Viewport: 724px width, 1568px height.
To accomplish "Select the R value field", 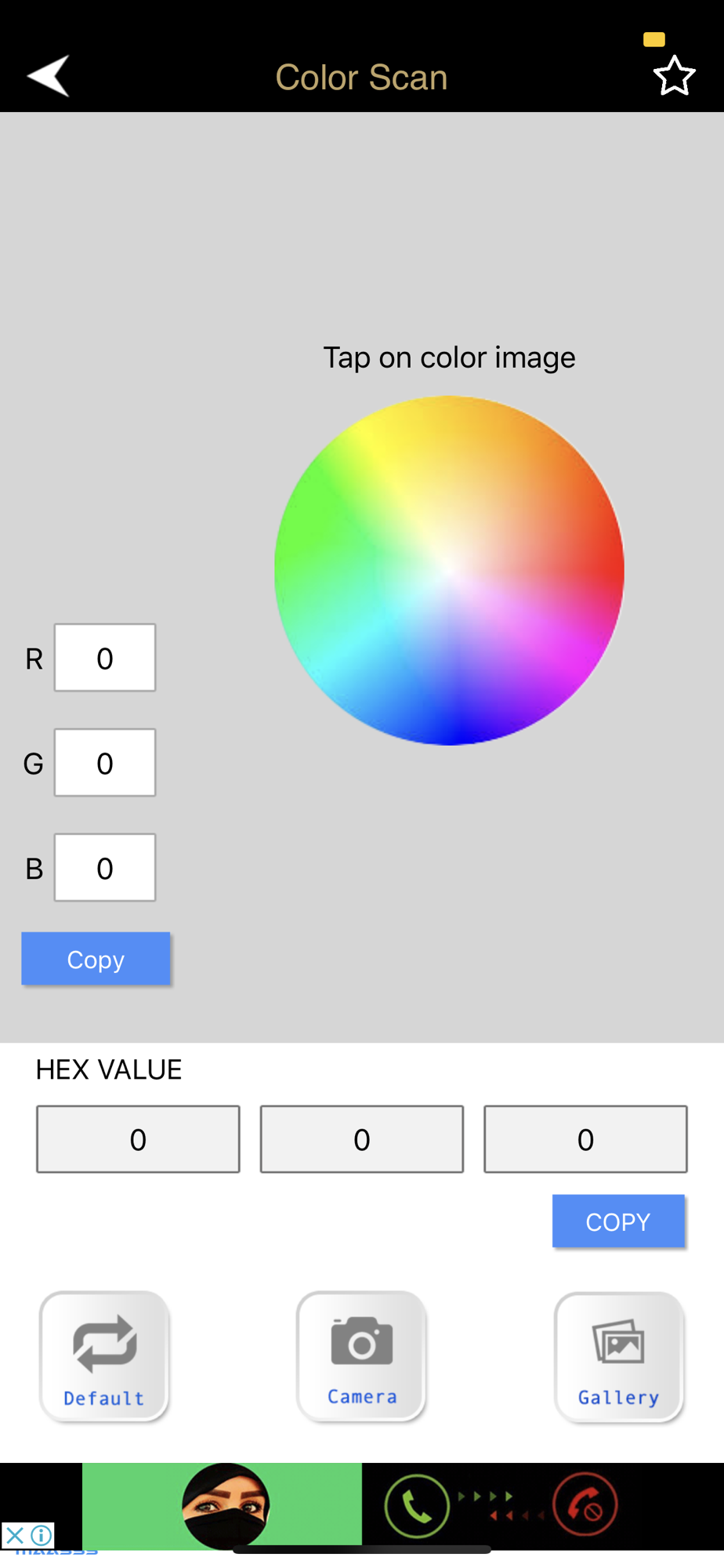I will (x=105, y=658).
